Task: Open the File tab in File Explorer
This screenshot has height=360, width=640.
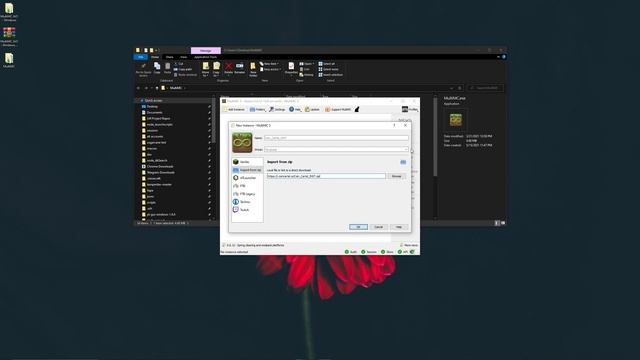Action: (141, 57)
